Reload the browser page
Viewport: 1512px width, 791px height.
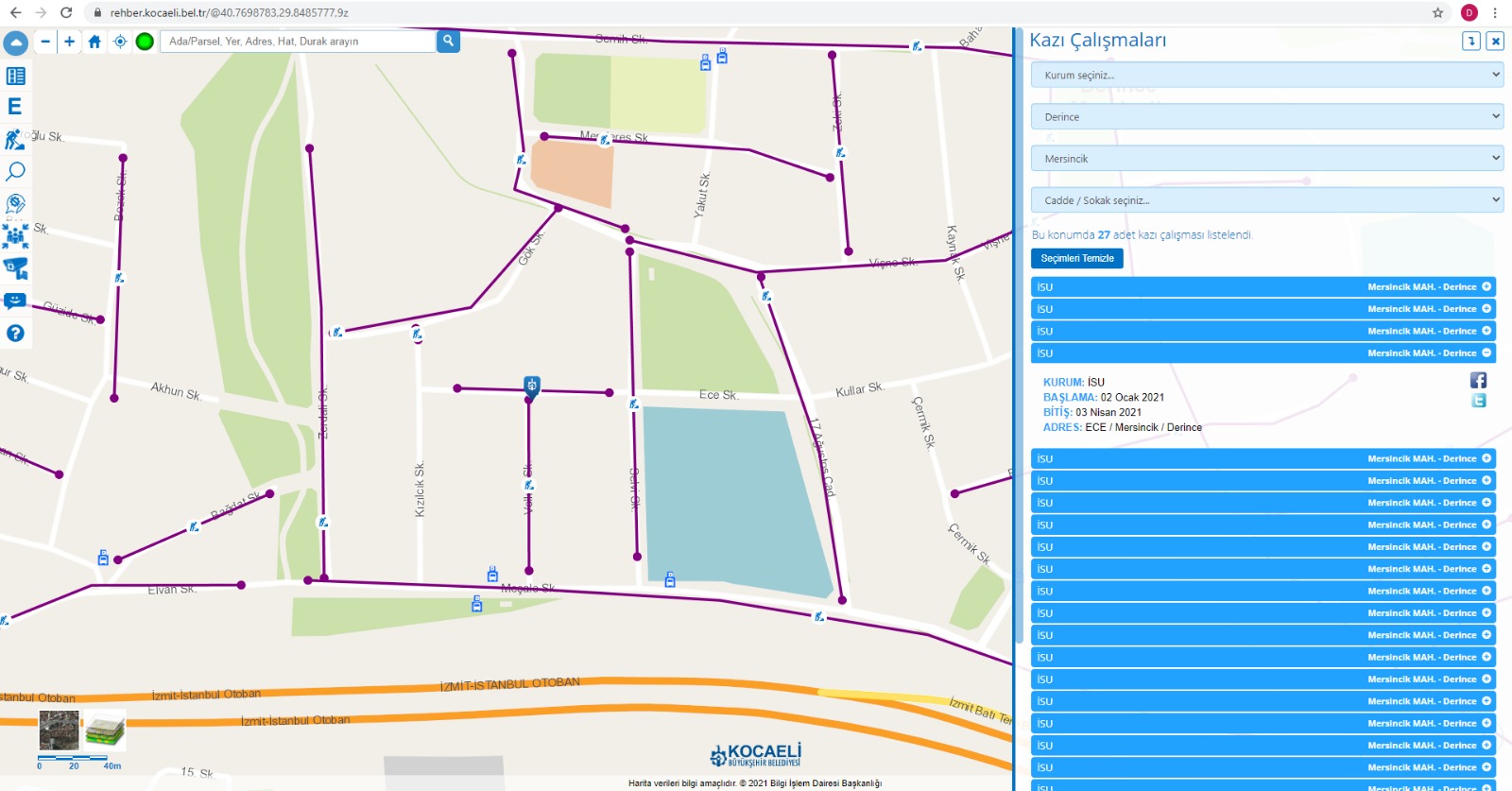tap(65, 12)
